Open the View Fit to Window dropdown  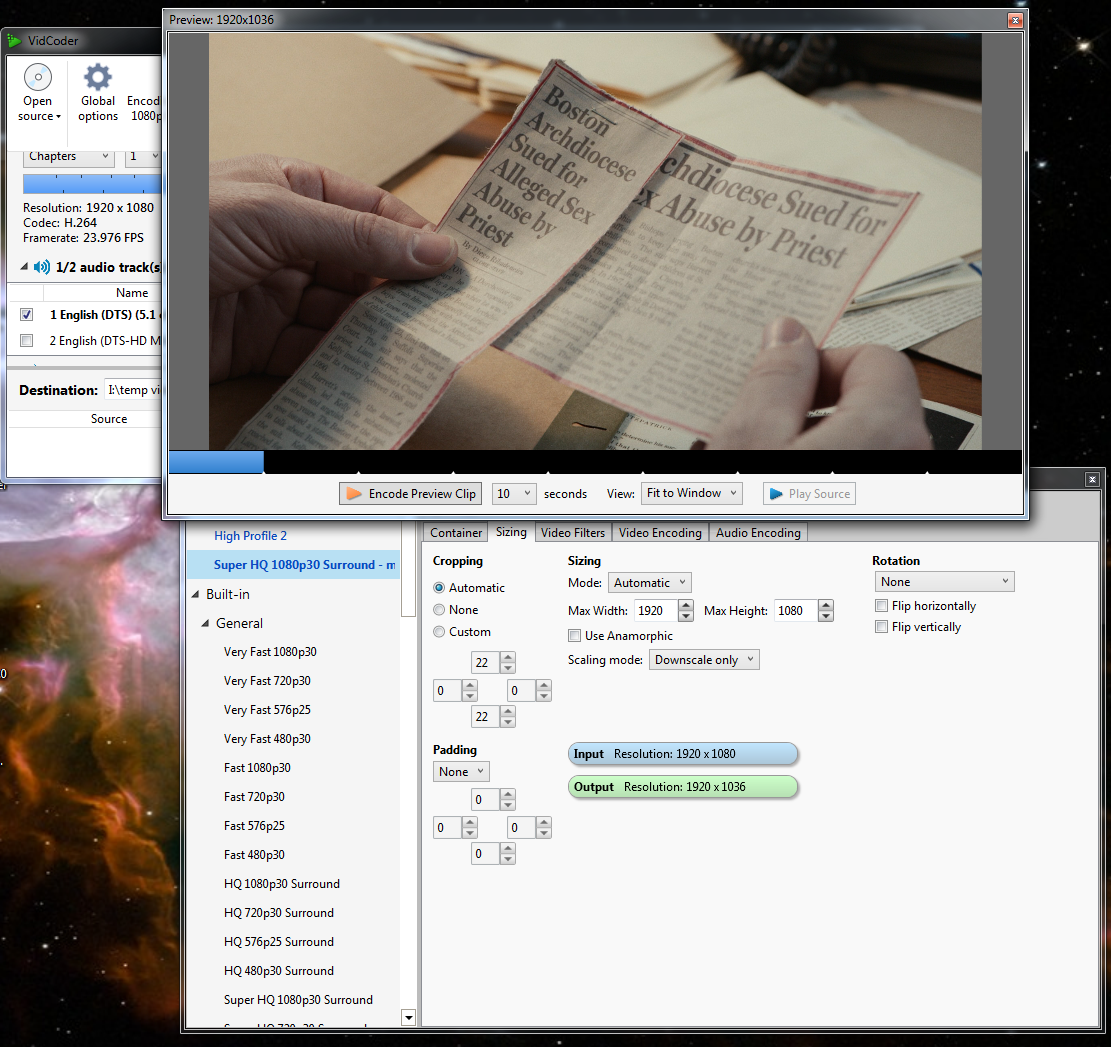tap(692, 493)
